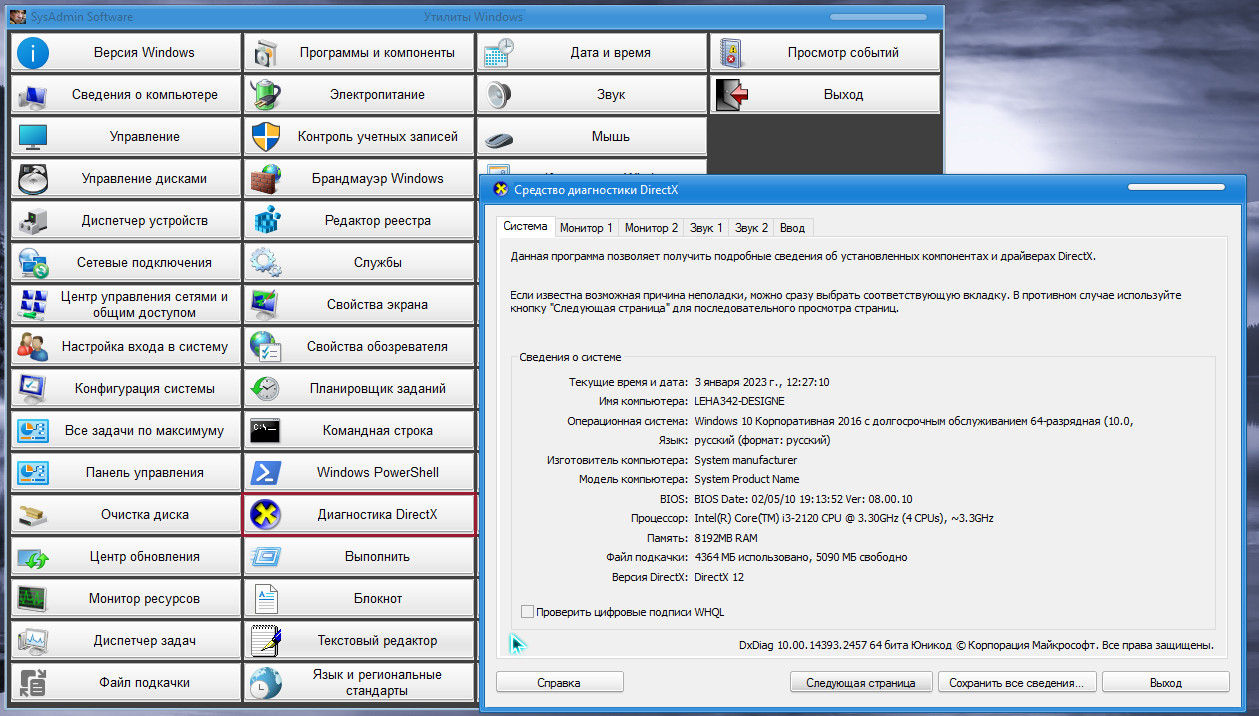Switch to the Монитор 2 tab
The image size is (1259, 716).
pyautogui.click(x=651, y=228)
